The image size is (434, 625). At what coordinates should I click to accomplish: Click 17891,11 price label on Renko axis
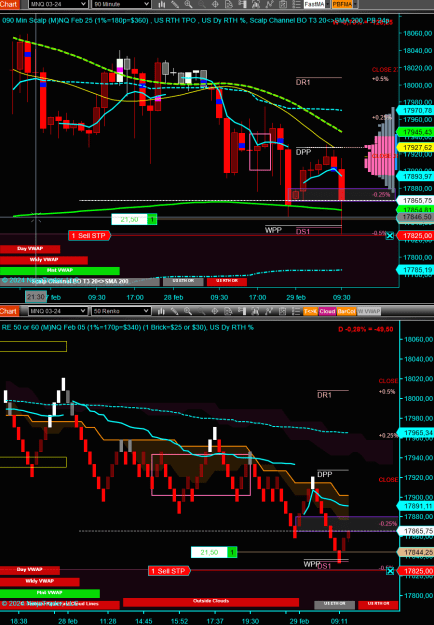coord(415,506)
